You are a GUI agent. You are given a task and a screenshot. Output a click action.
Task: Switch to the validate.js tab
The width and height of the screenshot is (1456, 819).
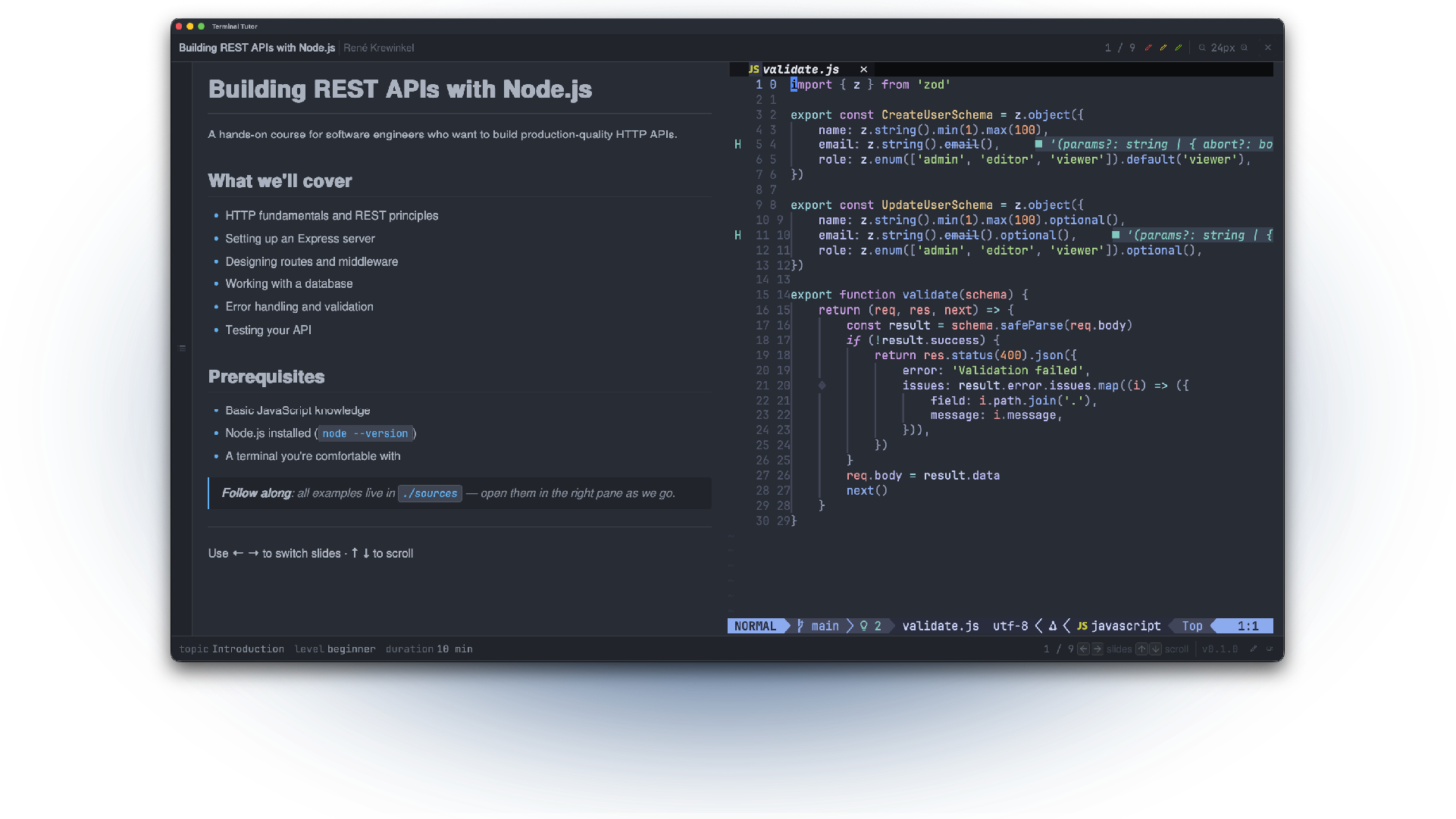[x=800, y=69]
